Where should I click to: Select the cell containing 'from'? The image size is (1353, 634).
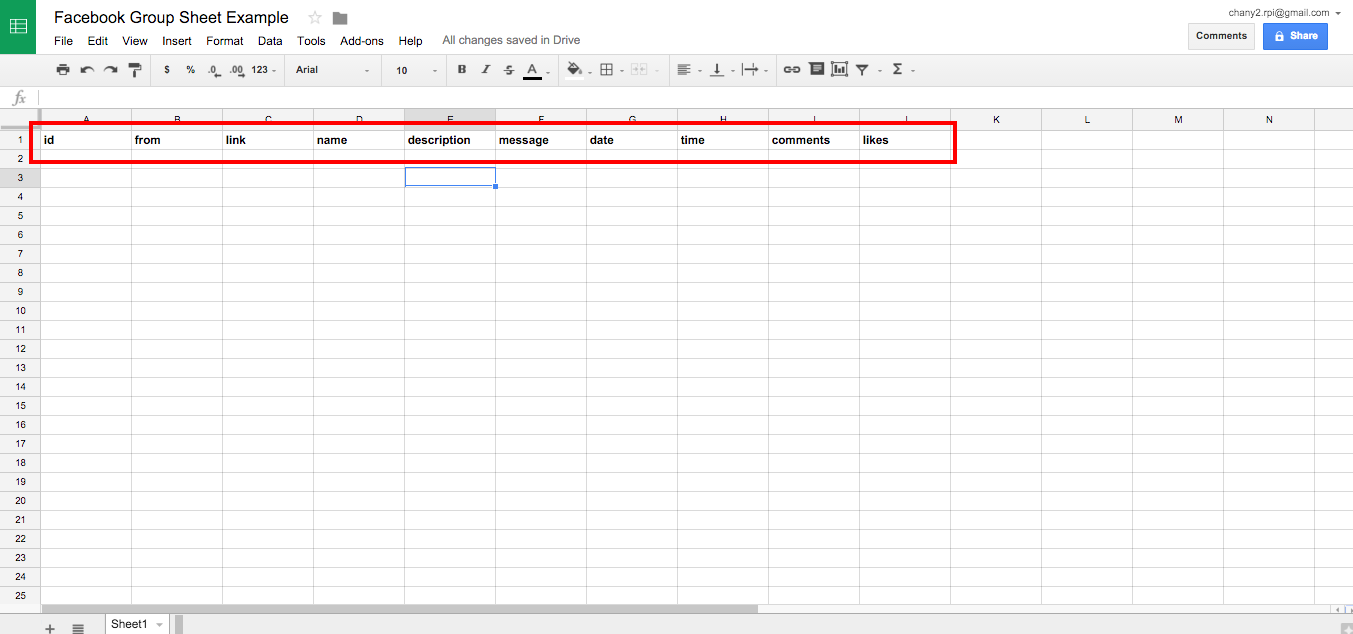click(x=177, y=140)
